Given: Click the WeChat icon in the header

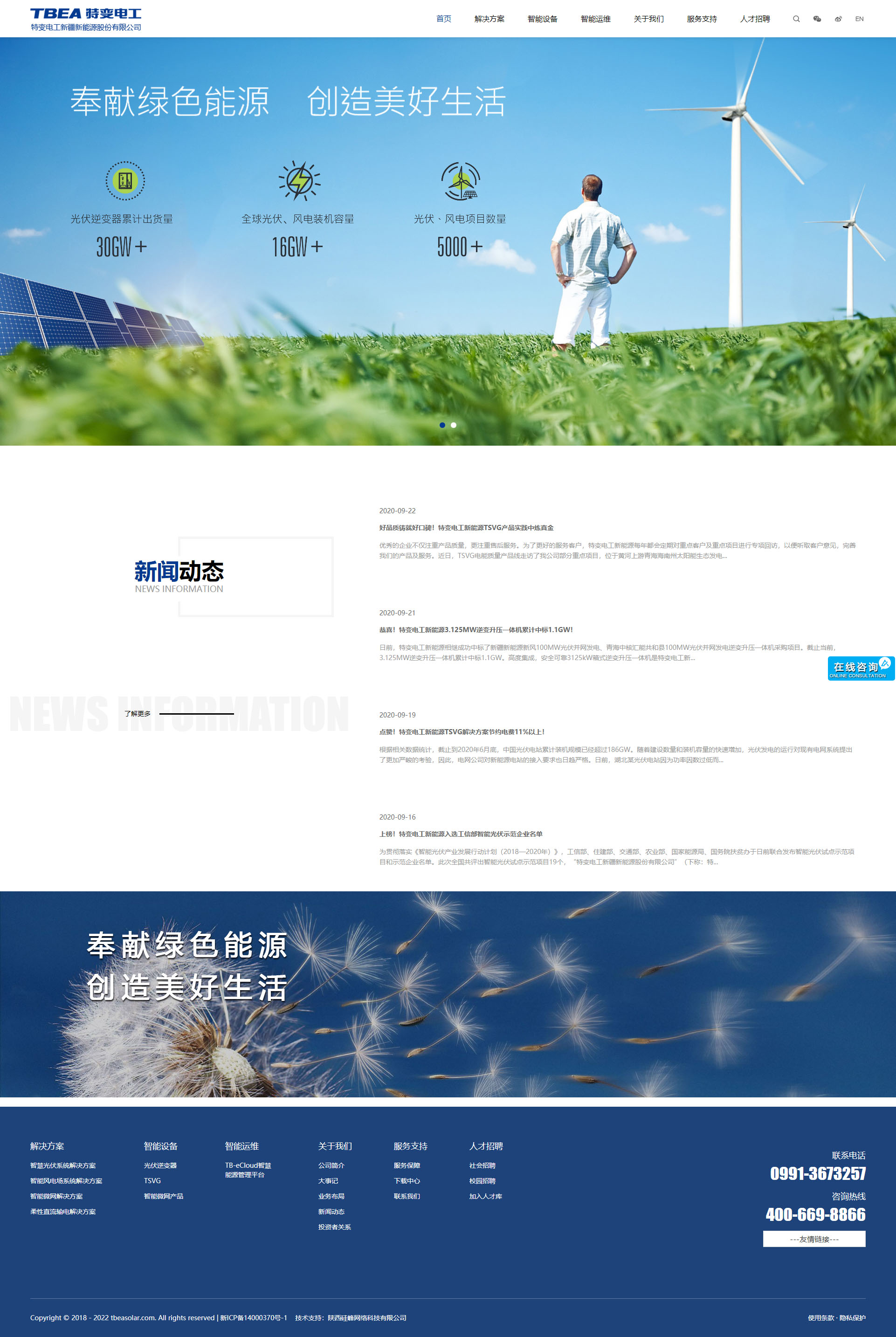Looking at the screenshot, I should pyautogui.click(x=817, y=19).
